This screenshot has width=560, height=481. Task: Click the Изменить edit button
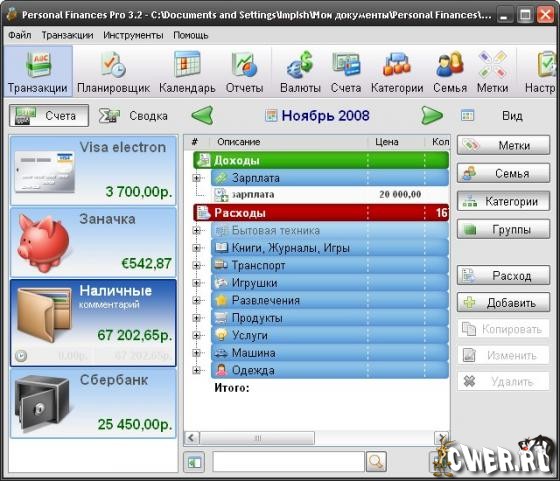[x=503, y=355]
